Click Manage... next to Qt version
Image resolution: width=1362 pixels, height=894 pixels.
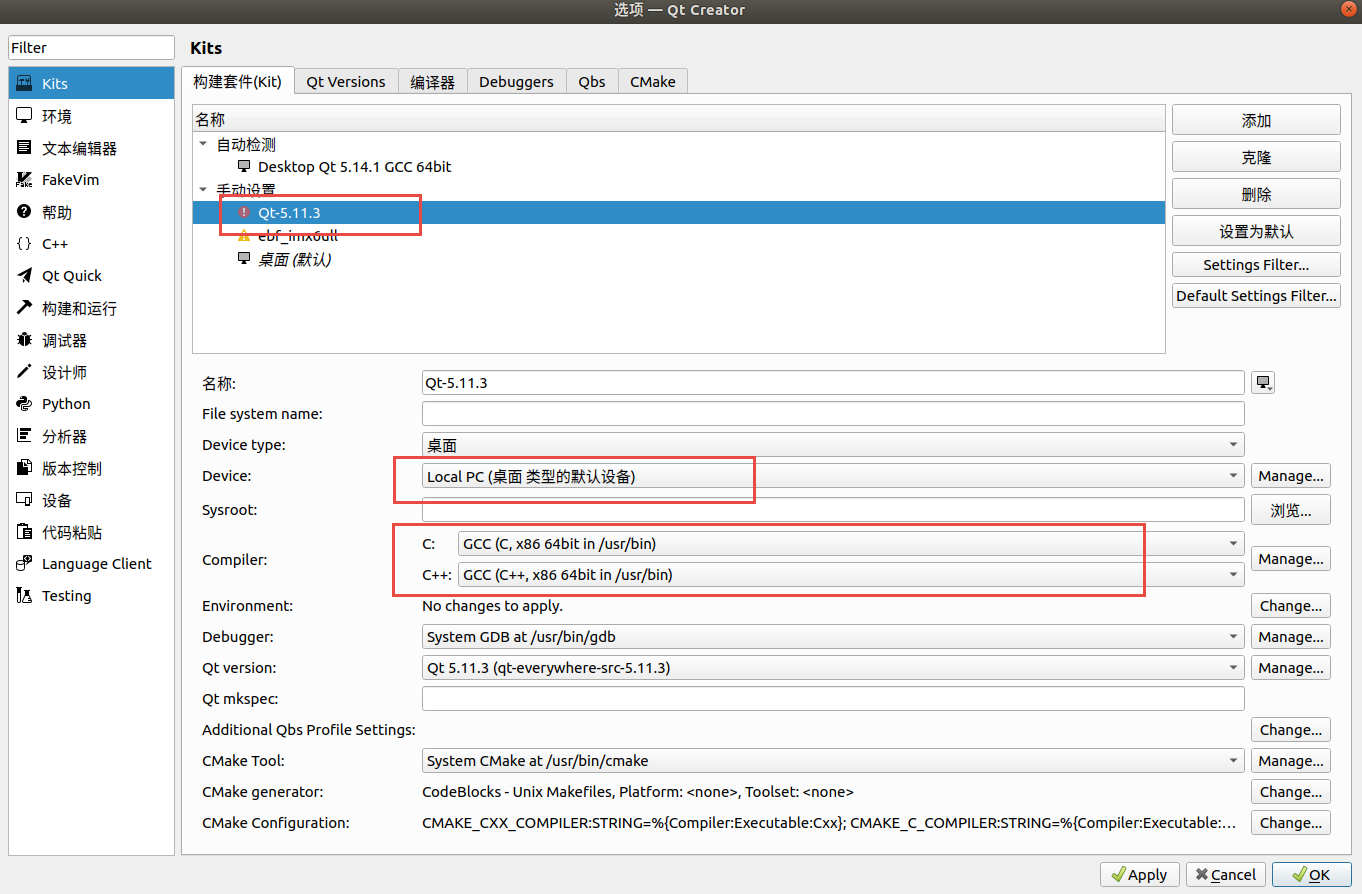[x=1291, y=668]
